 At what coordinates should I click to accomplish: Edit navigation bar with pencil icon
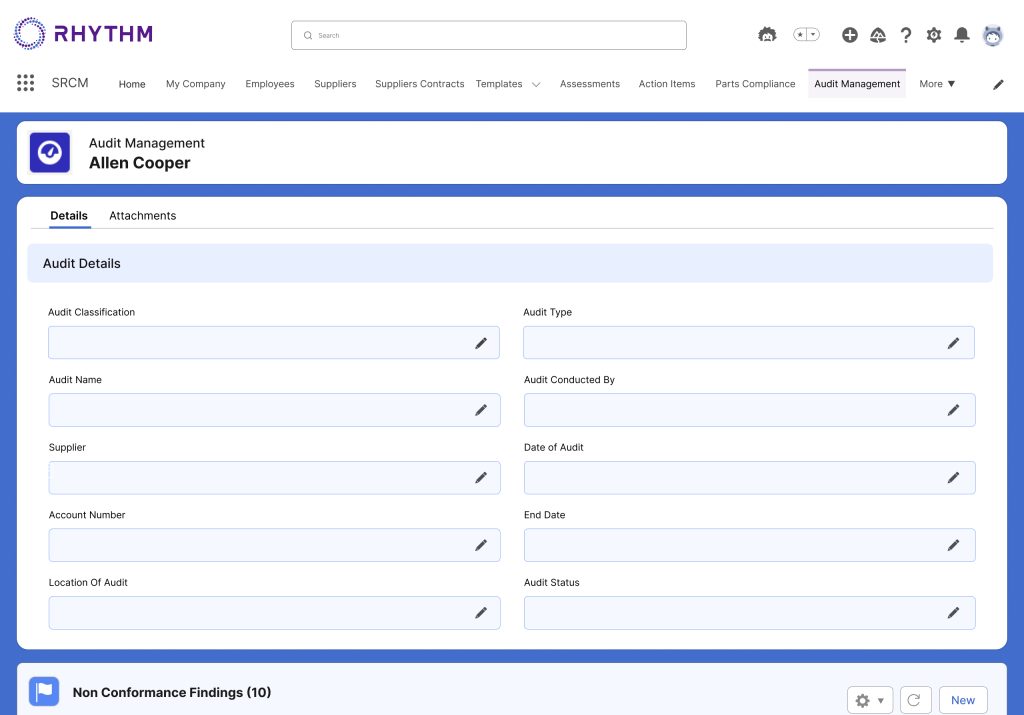coord(998,85)
